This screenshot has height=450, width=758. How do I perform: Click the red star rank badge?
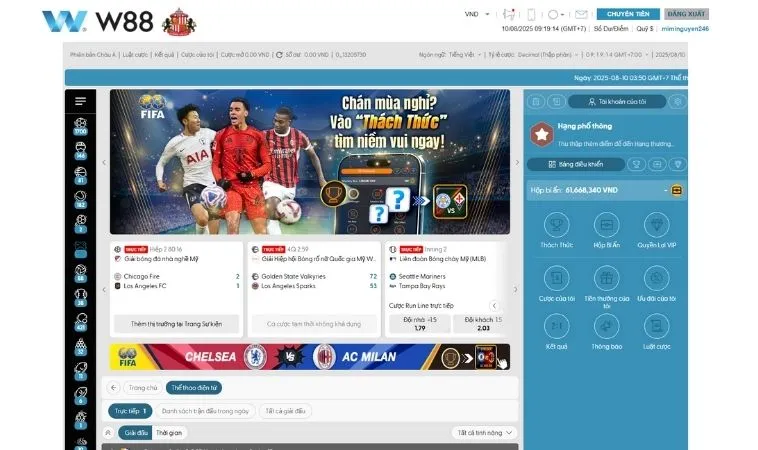pyautogui.click(x=542, y=134)
